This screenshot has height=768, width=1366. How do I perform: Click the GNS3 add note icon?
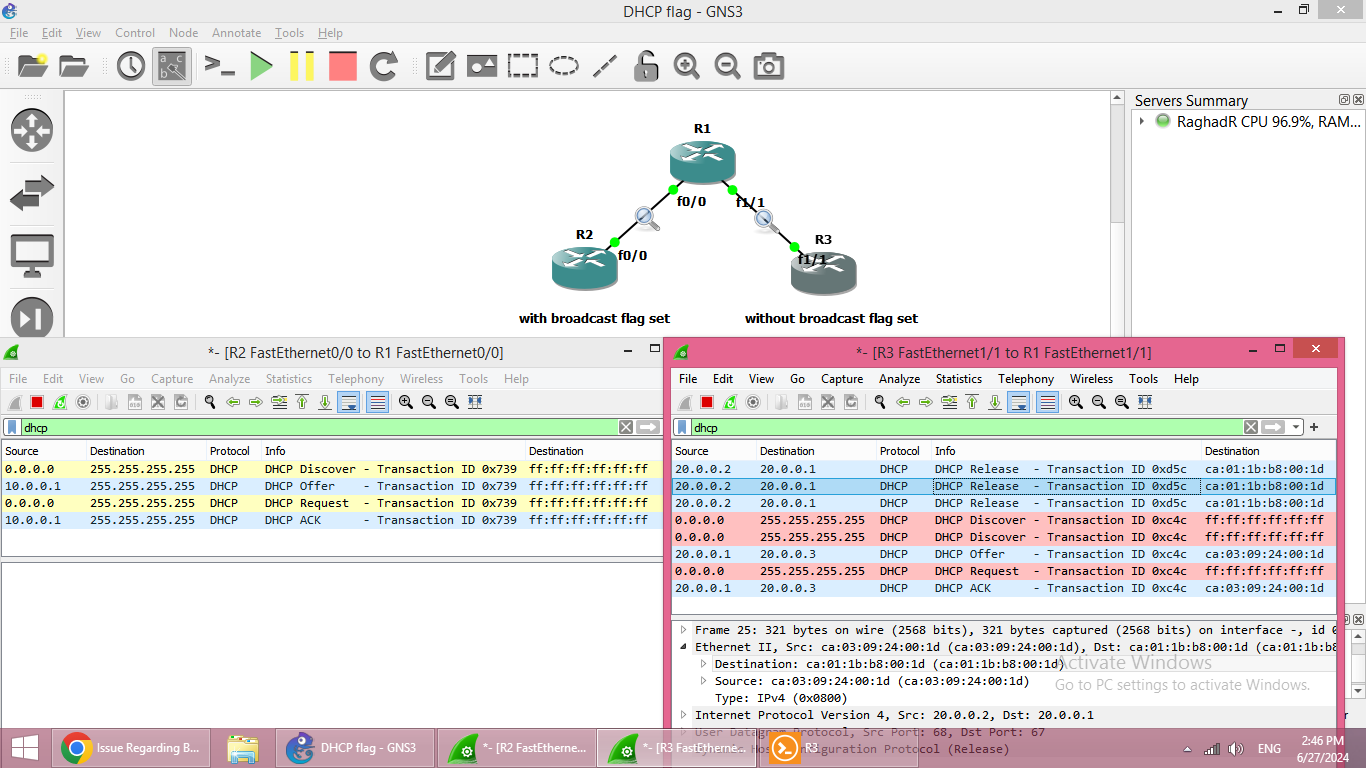[x=441, y=67]
